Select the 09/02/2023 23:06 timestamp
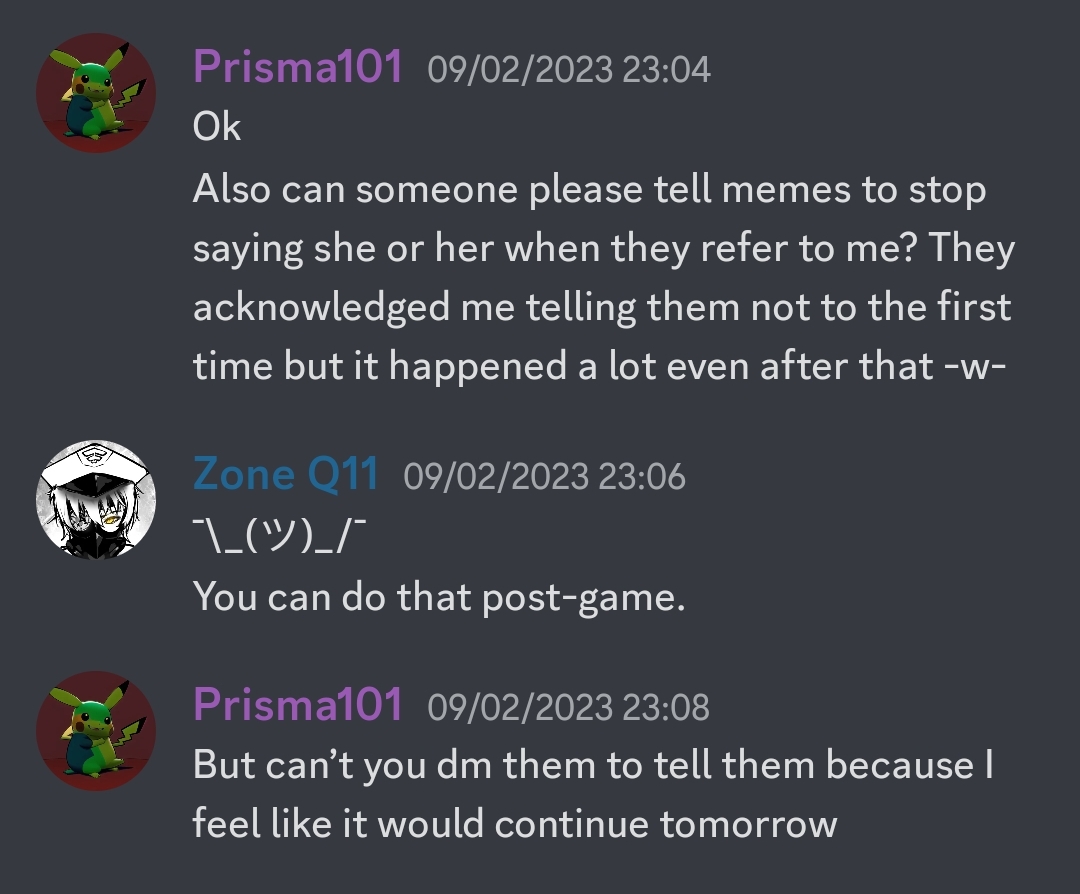The width and height of the screenshot is (1080, 894). point(544,476)
